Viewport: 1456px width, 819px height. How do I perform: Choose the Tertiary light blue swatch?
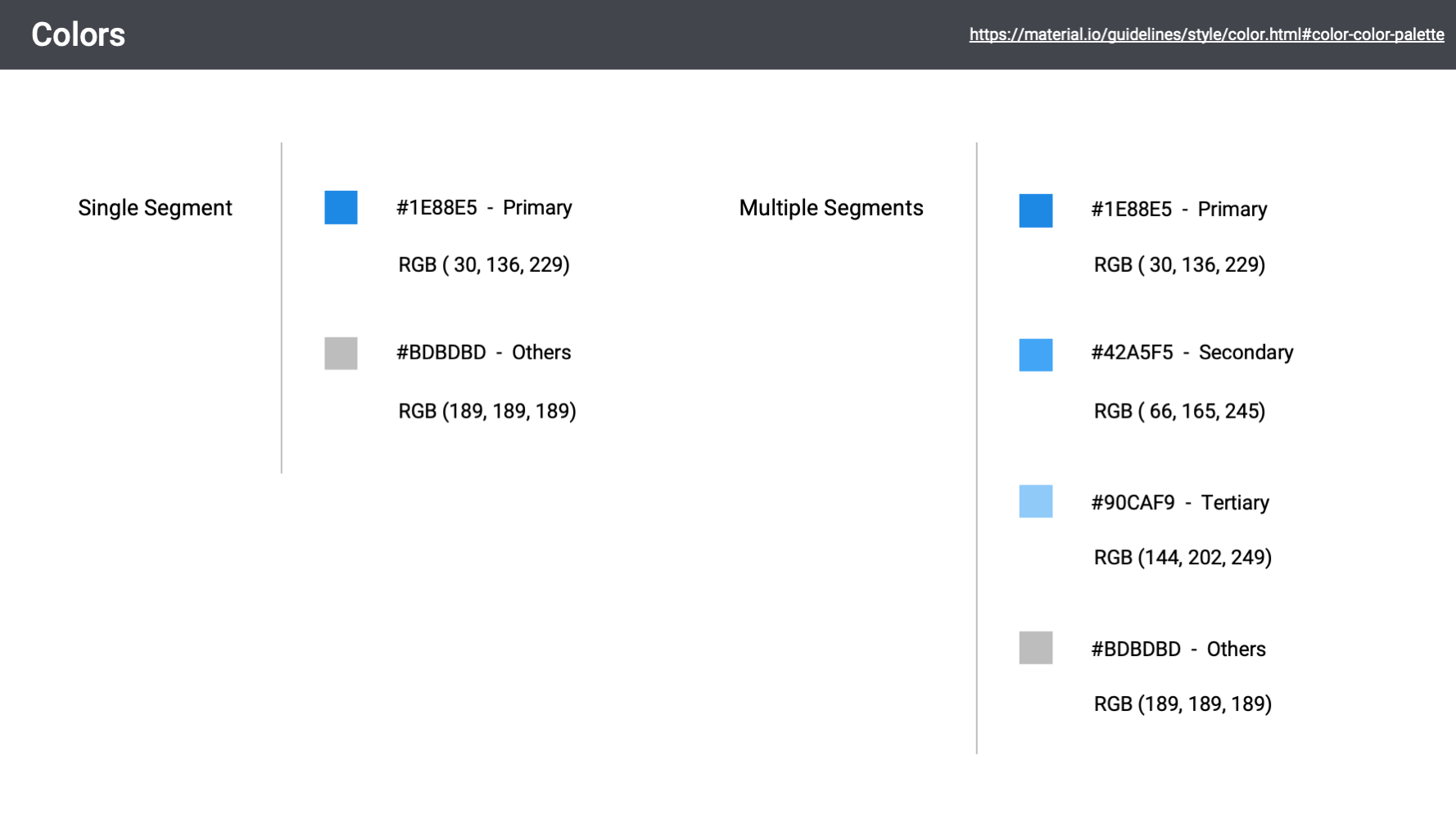(x=1035, y=501)
